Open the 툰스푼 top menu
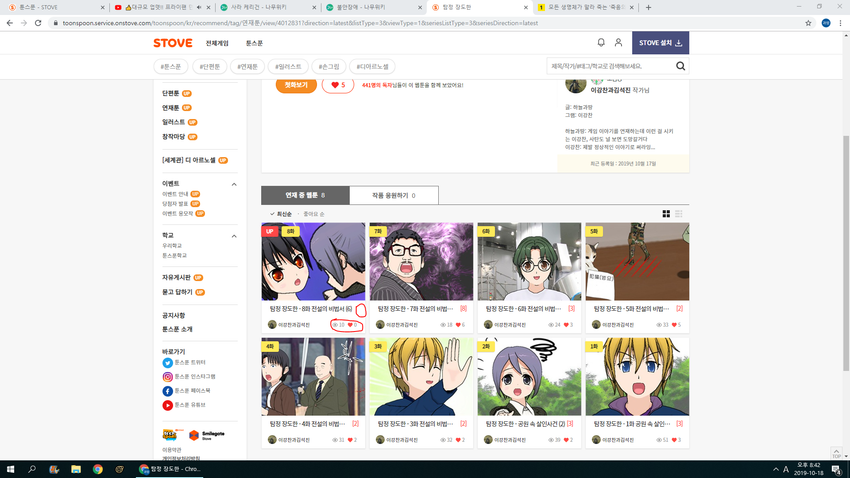The image size is (850, 478). click(254, 43)
